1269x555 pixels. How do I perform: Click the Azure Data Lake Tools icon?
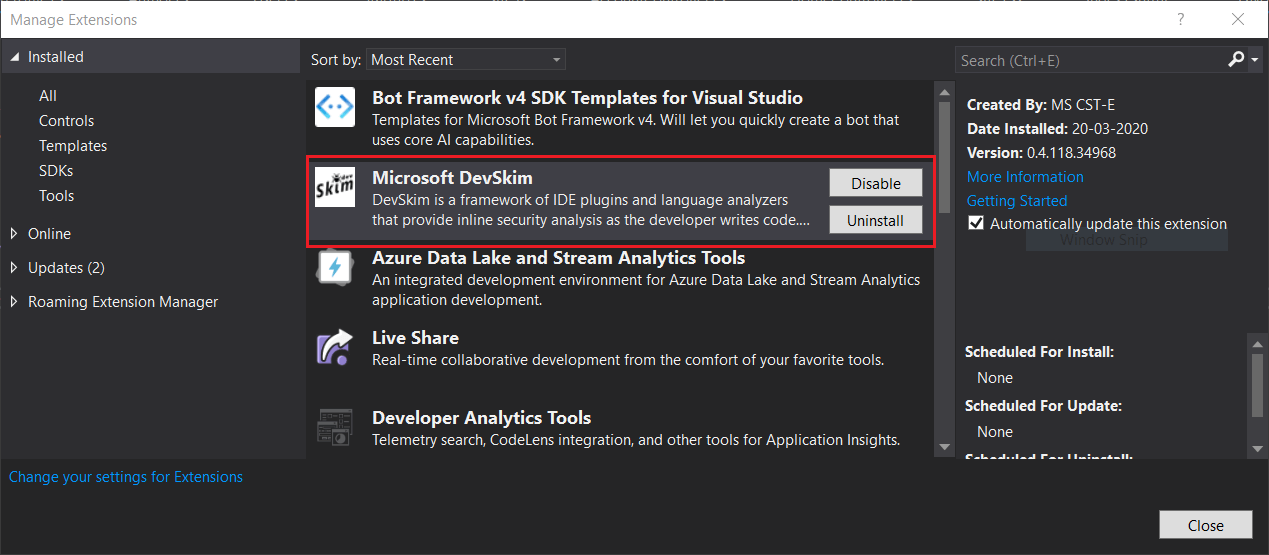tap(335, 268)
